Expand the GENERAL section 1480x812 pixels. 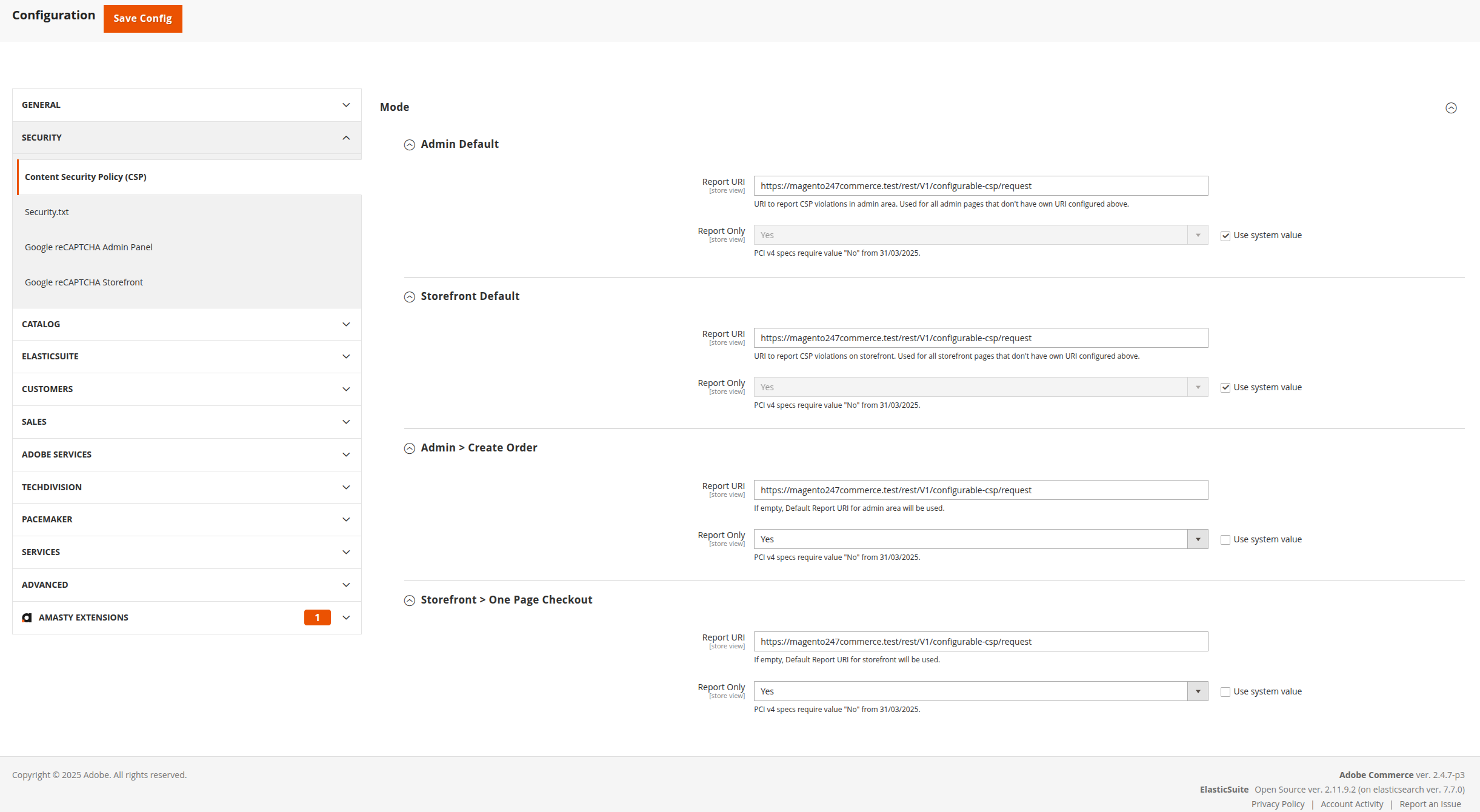tap(185, 104)
